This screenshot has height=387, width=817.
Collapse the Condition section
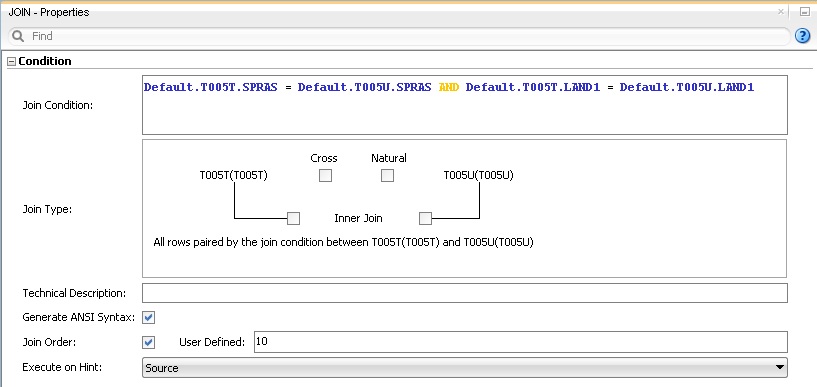point(11,61)
